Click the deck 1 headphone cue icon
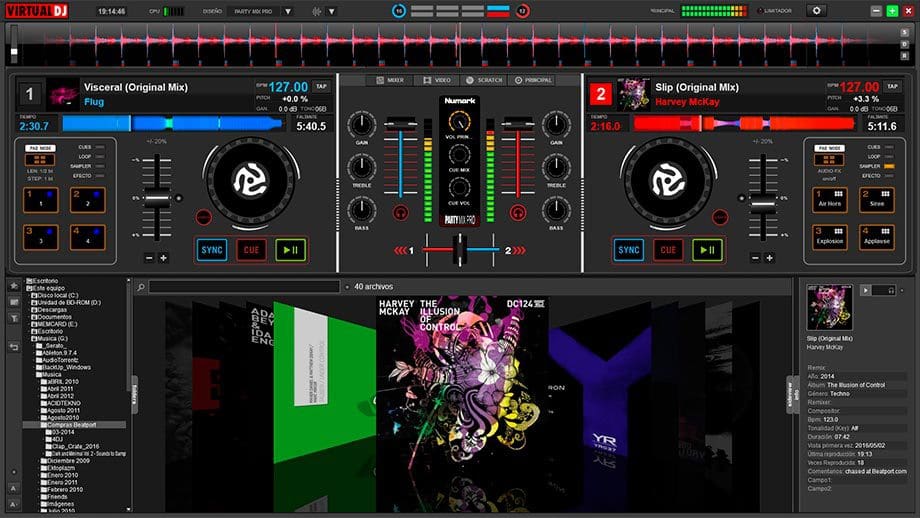The width and height of the screenshot is (920, 518). 401,212
